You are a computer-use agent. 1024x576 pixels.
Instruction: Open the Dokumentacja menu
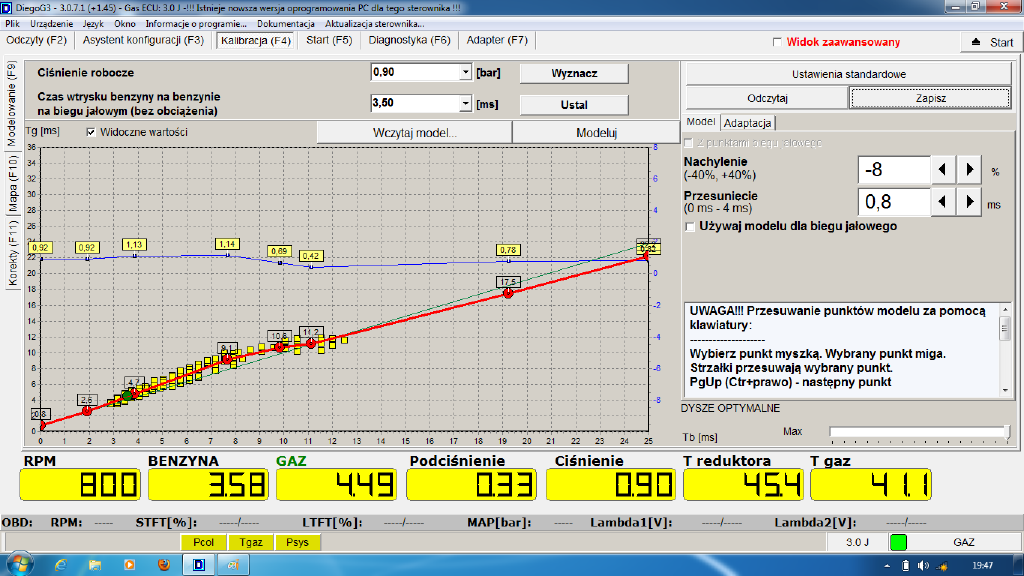[286, 24]
